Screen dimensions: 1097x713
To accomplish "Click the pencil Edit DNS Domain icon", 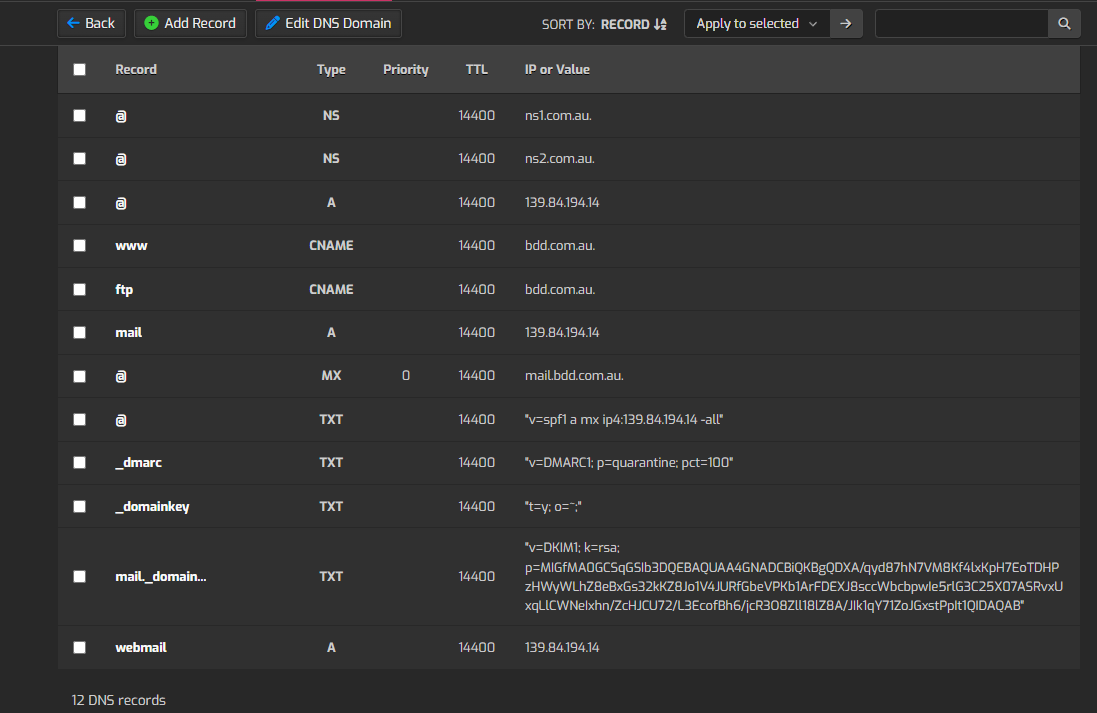I will (x=272, y=23).
